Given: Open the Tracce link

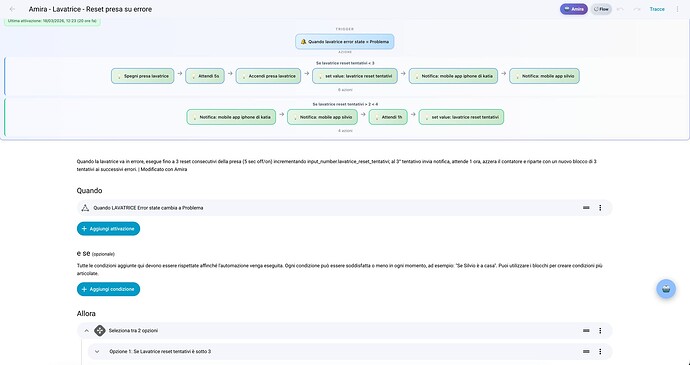Looking at the screenshot, I should coord(657,9).
